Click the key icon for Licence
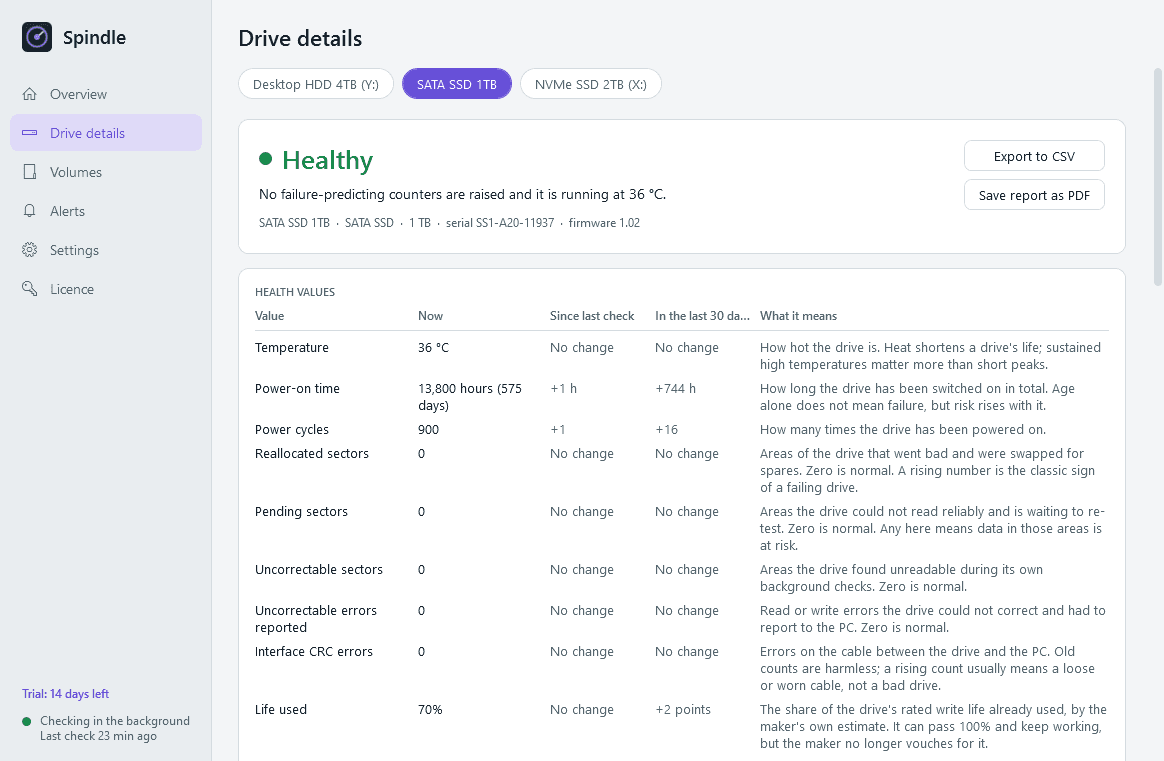This screenshot has height=761, width=1164. pos(30,289)
